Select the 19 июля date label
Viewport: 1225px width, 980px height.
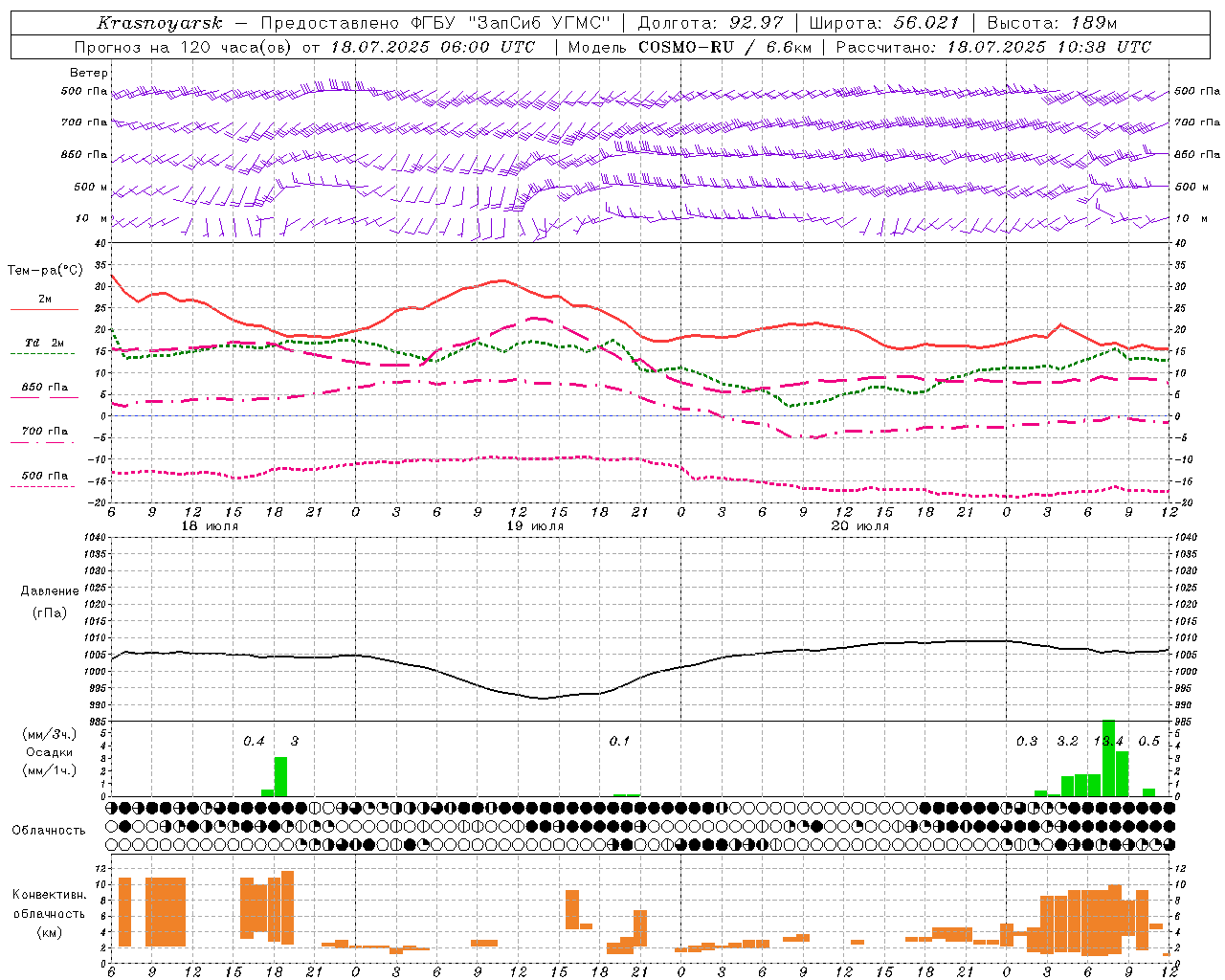535,526
